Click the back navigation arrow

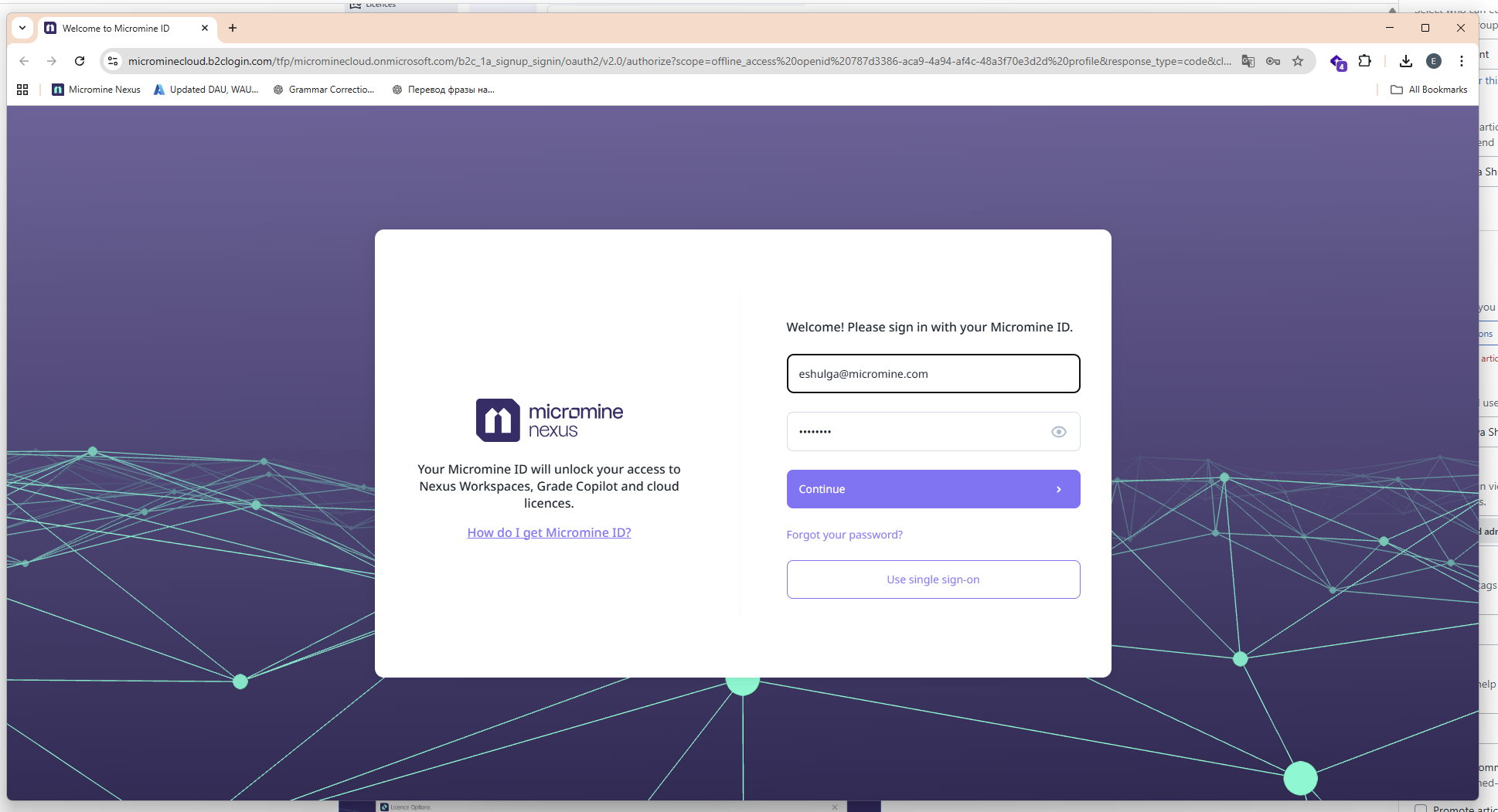(x=24, y=61)
